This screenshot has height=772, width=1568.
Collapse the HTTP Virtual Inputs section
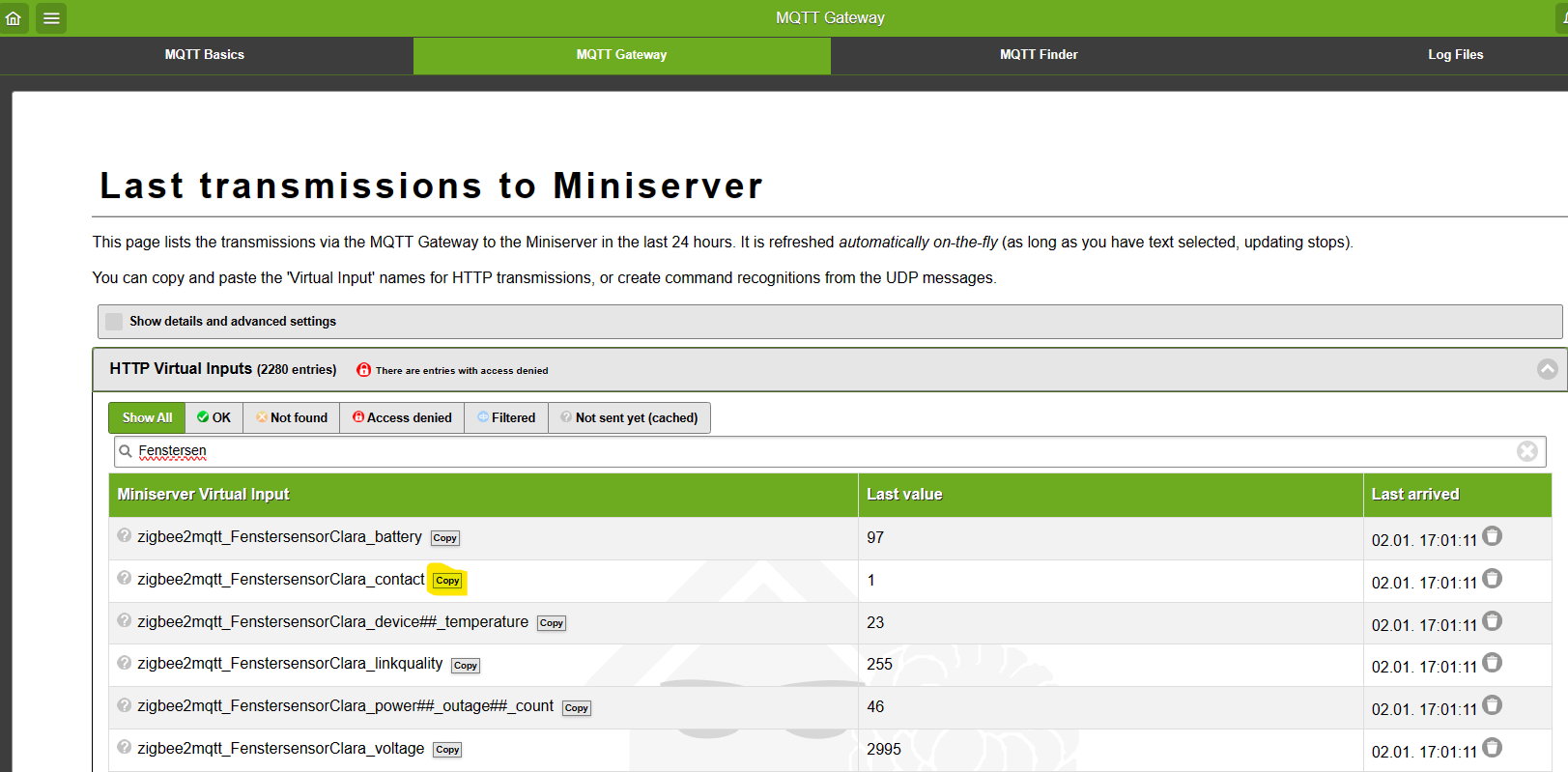coord(1547,369)
